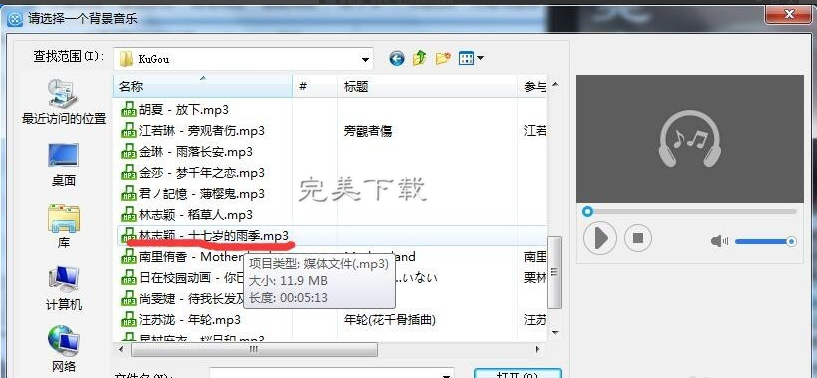Click the mp3 icon of 金琳 - 雨落长安
The image size is (817, 378).
(128, 152)
